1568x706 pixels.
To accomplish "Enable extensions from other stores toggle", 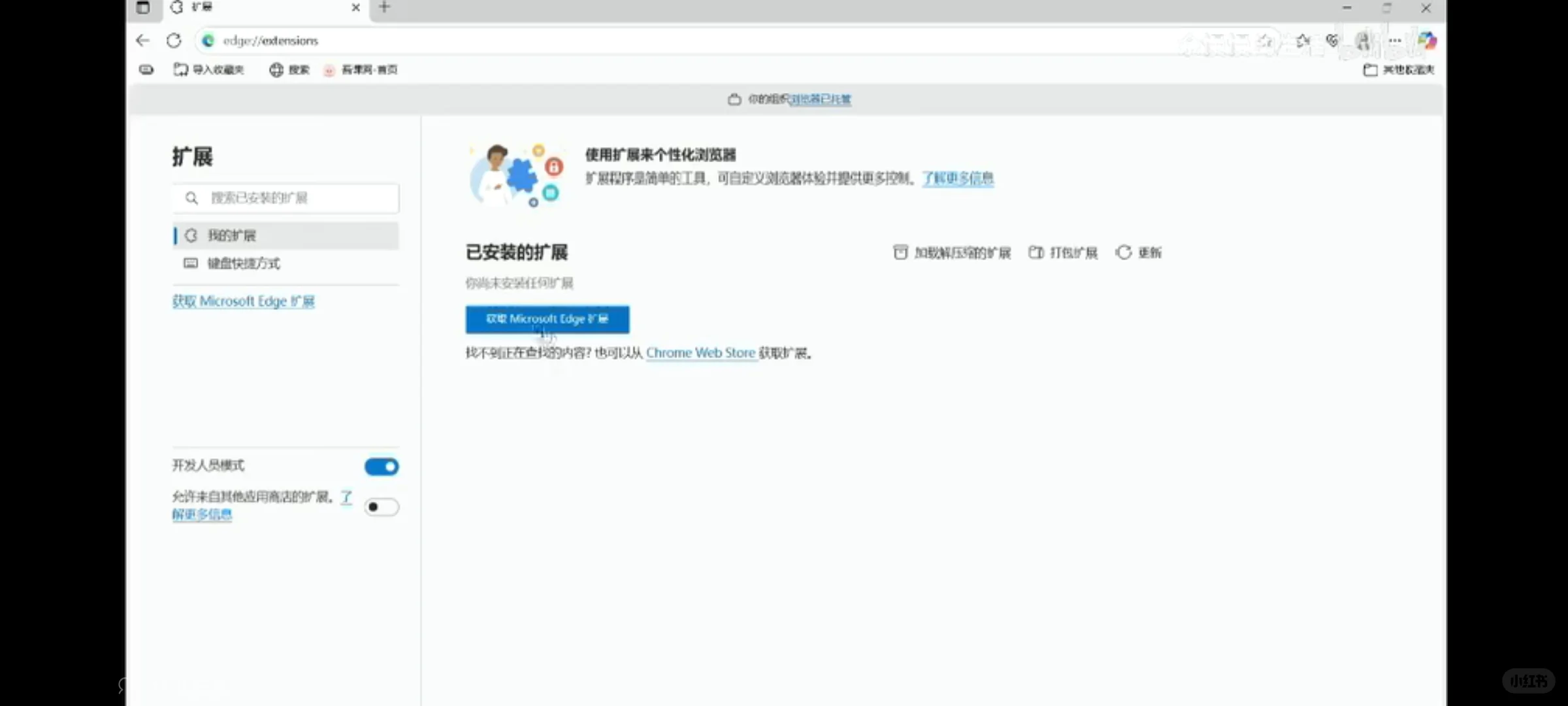I will coord(382,507).
